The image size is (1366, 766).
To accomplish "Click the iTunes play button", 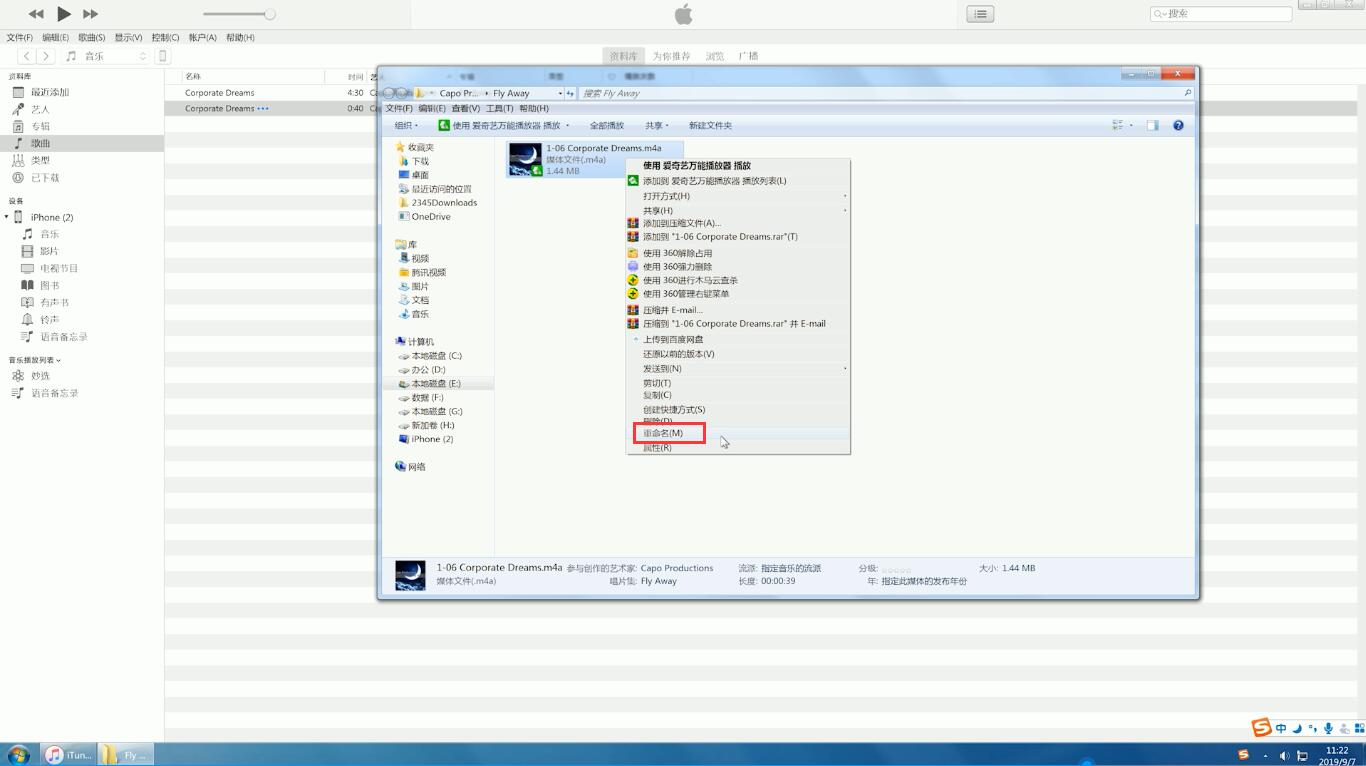I will (x=64, y=14).
